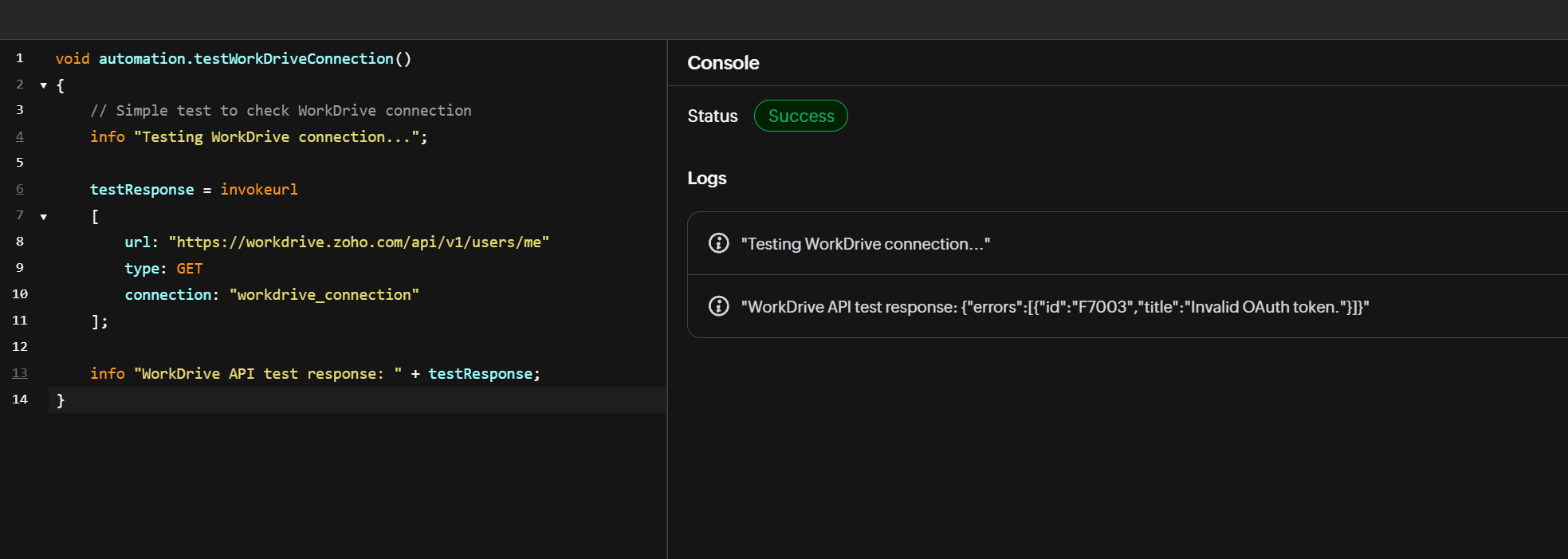This screenshot has width=1568, height=559.
Task: Click the green Success status badge
Action: 800,116
